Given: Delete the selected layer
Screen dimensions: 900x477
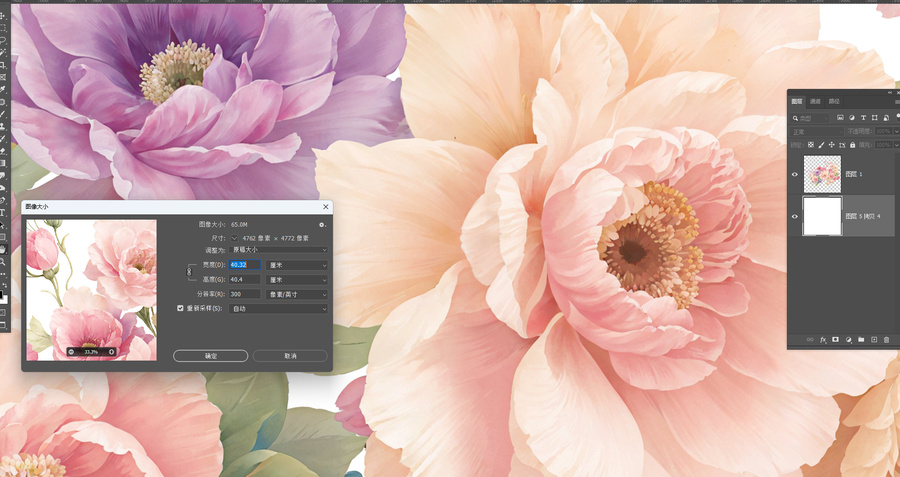Looking at the screenshot, I should pos(887,340).
